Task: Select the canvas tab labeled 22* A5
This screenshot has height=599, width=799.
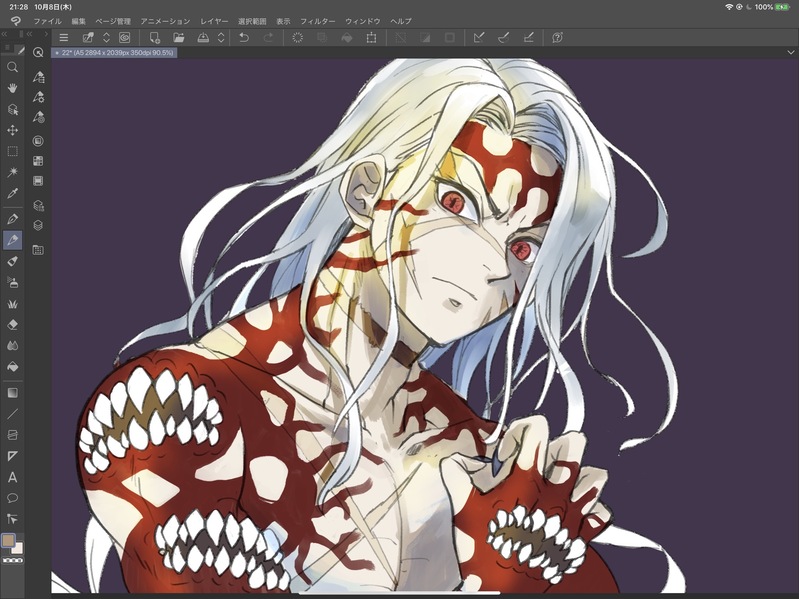Action: coord(114,52)
